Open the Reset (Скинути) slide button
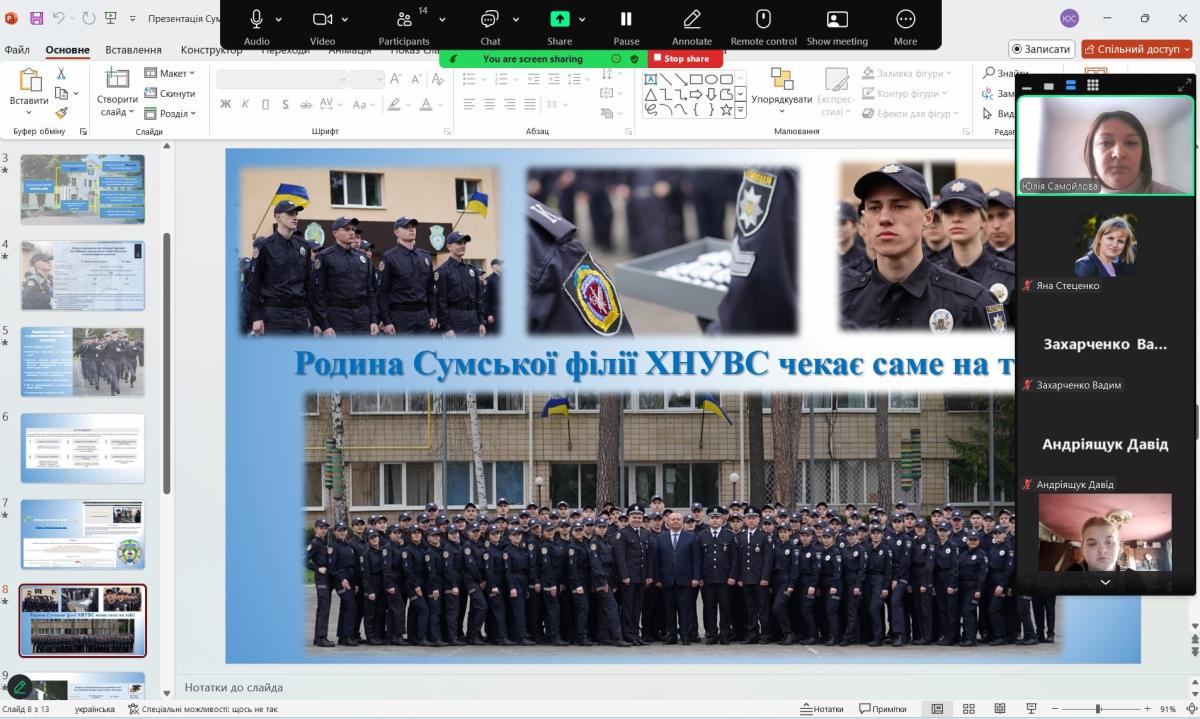The width and height of the screenshot is (1200, 719). [169, 93]
